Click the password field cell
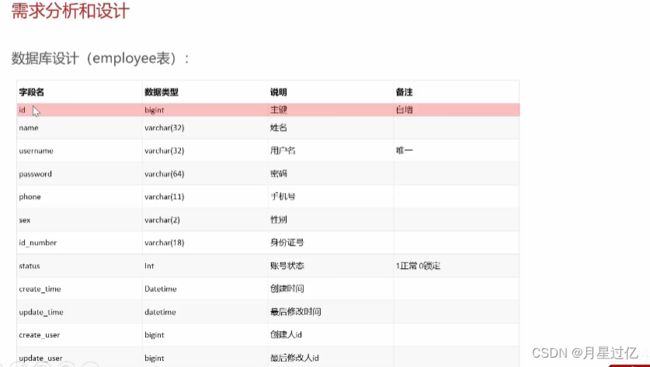 pyautogui.click(x=35, y=174)
